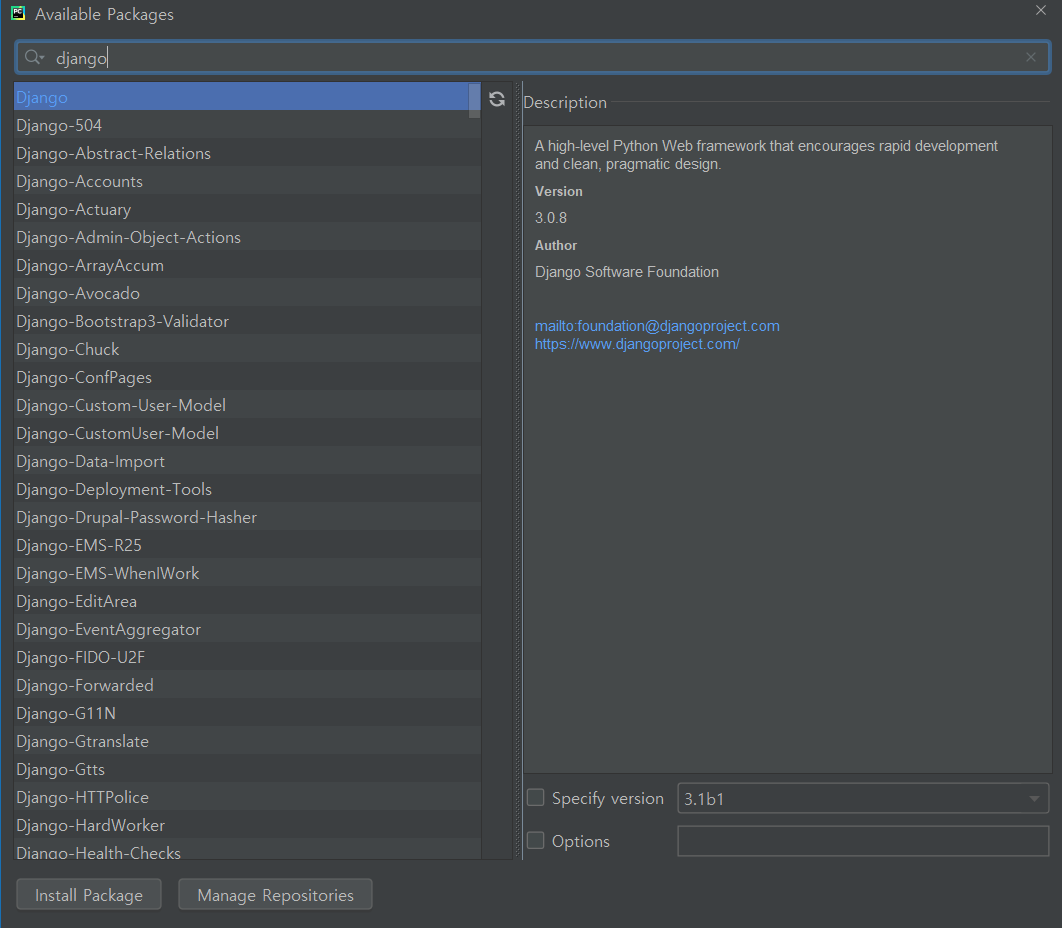Image resolution: width=1062 pixels, height=928 pixels.
Task: Click the Options text input field
Action: pyautogui.click(x=863, y=841)
